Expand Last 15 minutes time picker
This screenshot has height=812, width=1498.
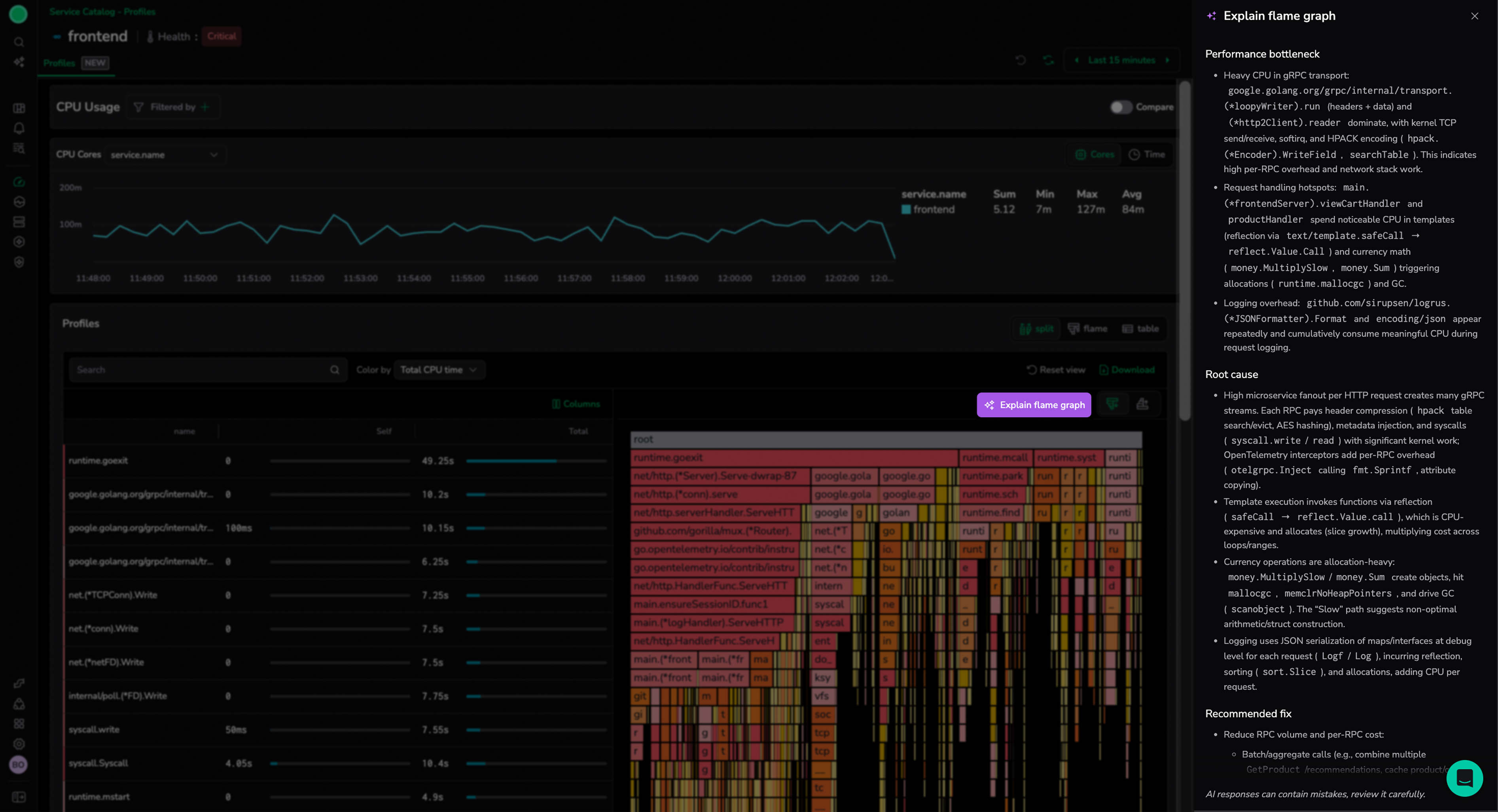click(x=1121, y=60)
